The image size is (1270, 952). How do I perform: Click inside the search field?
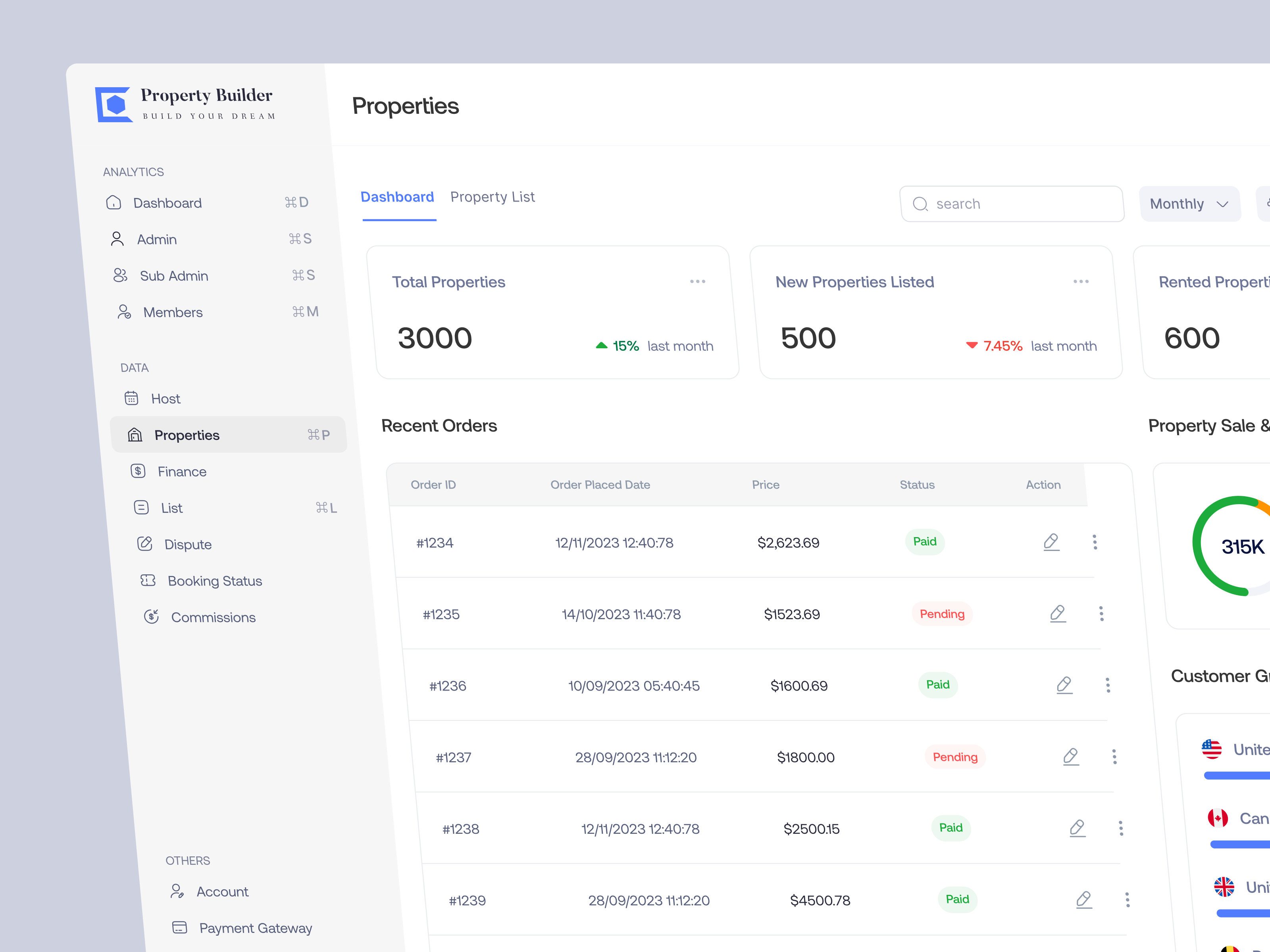[1012, 204]
